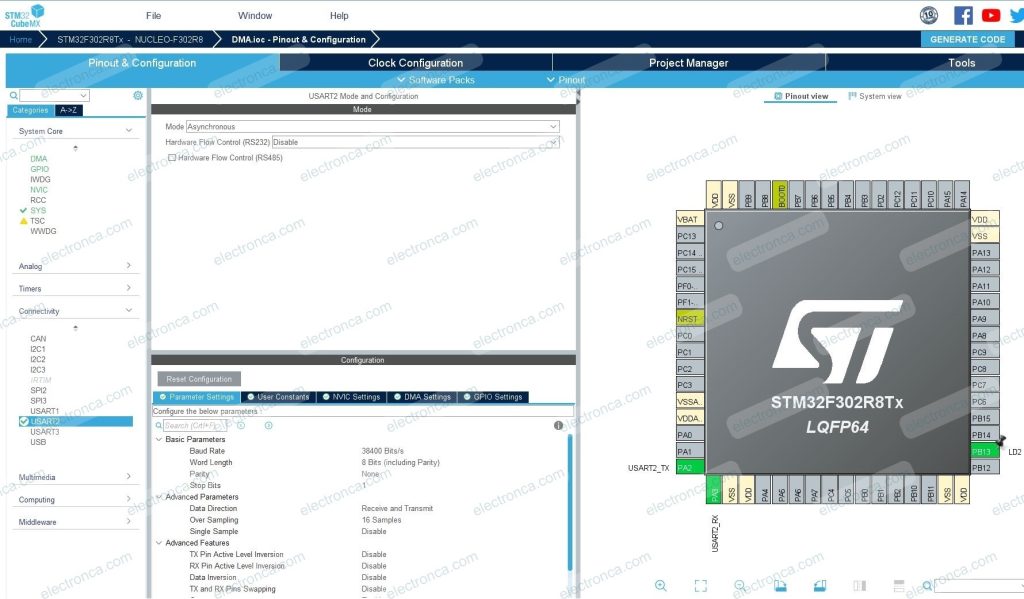
Task: Select the PA2 USART2_TX pin
Action: coord(686,467)
